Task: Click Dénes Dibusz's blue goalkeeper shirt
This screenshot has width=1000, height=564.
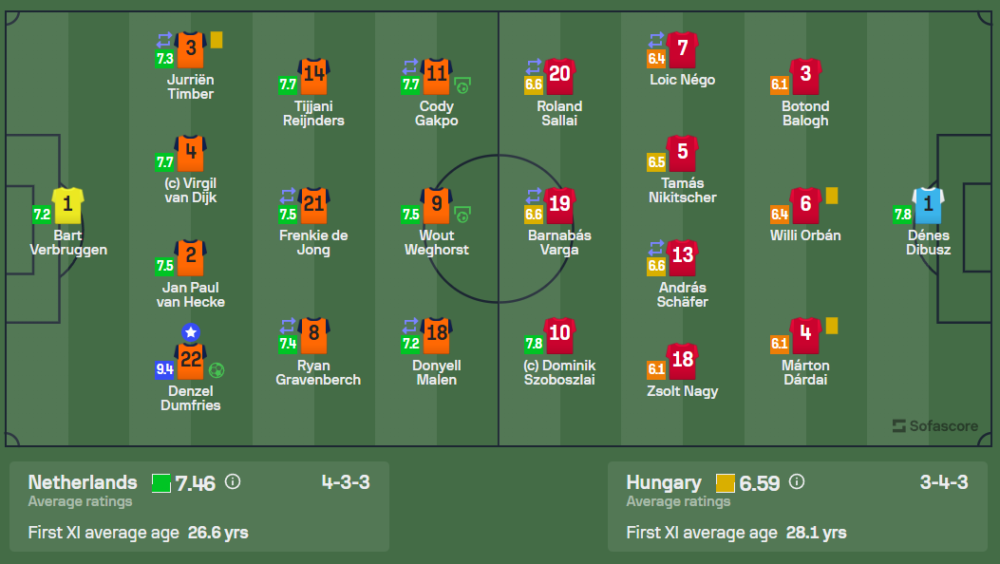Action: coord(929,205)
